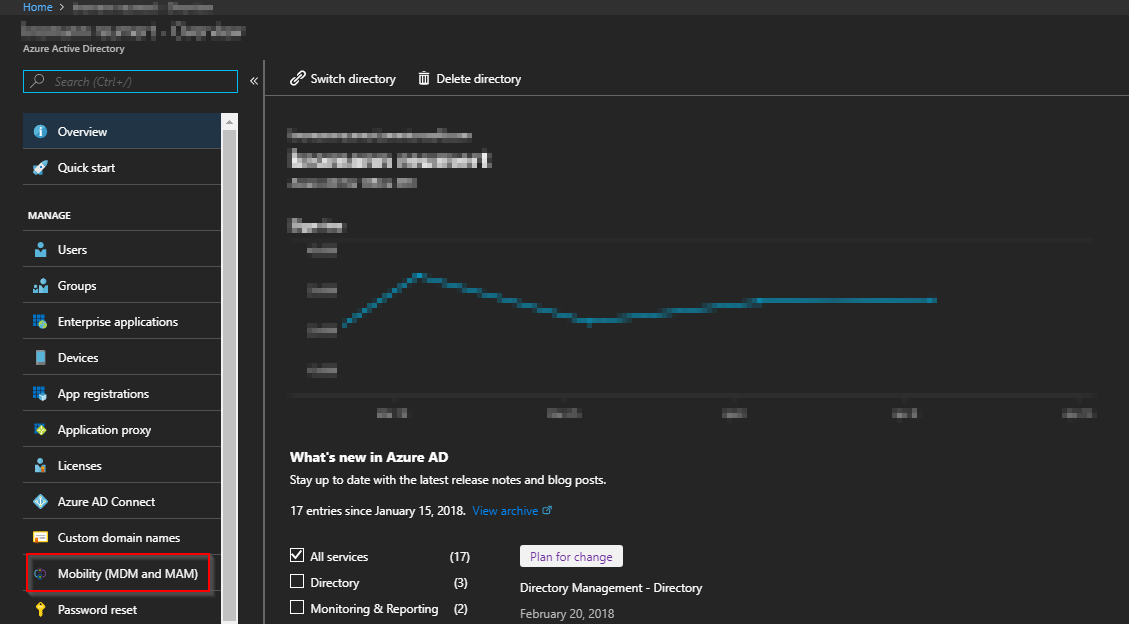Image resolution: width=1129 pixels, height=624 pixels.
Task: Click the Delete directory trash icon
Action: point(424,78)
